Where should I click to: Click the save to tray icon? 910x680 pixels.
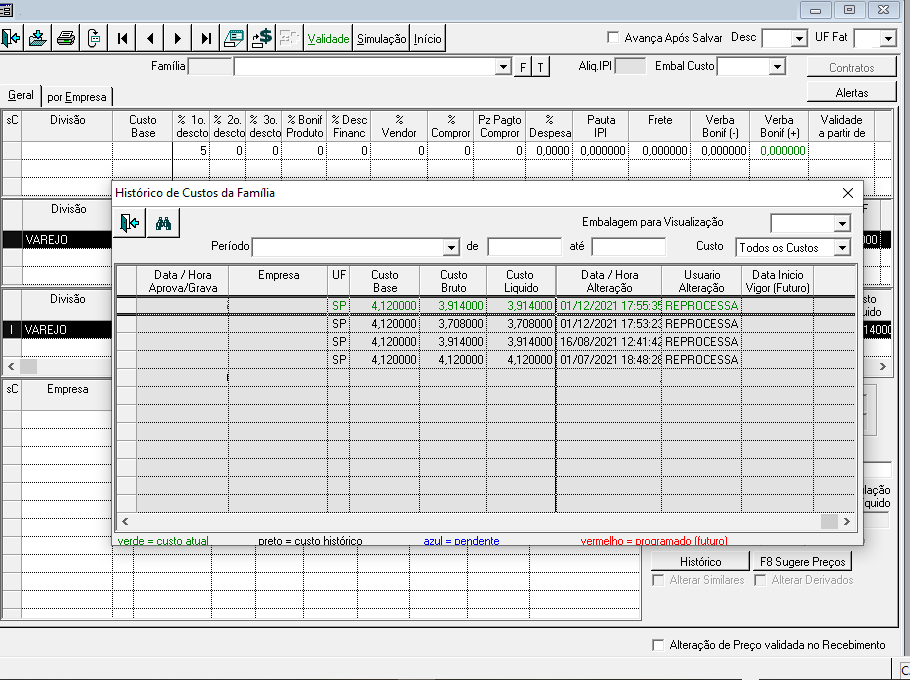click(x=38, y=38)
